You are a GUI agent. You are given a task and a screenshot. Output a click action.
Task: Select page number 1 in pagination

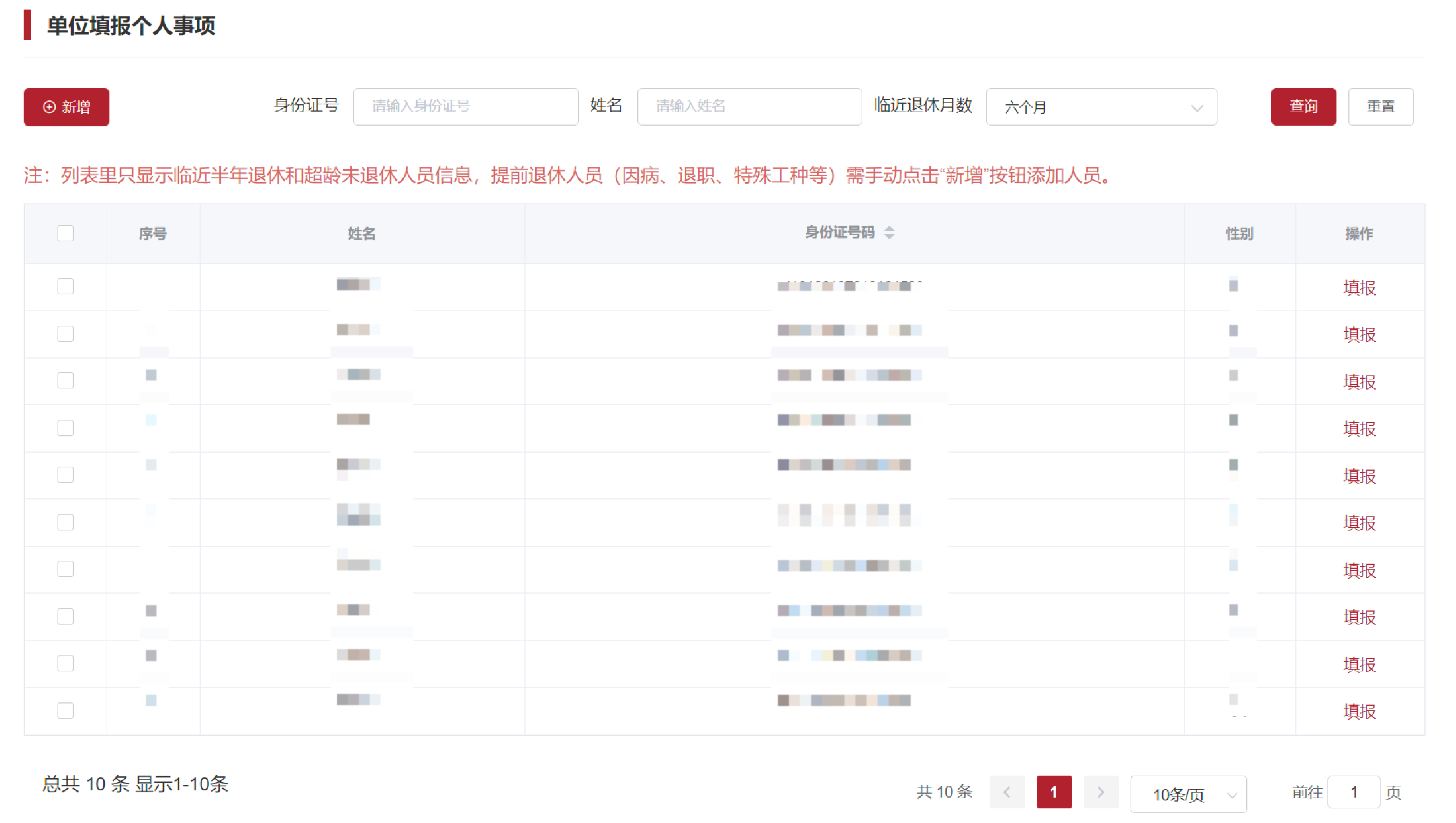coord(1054,792)
